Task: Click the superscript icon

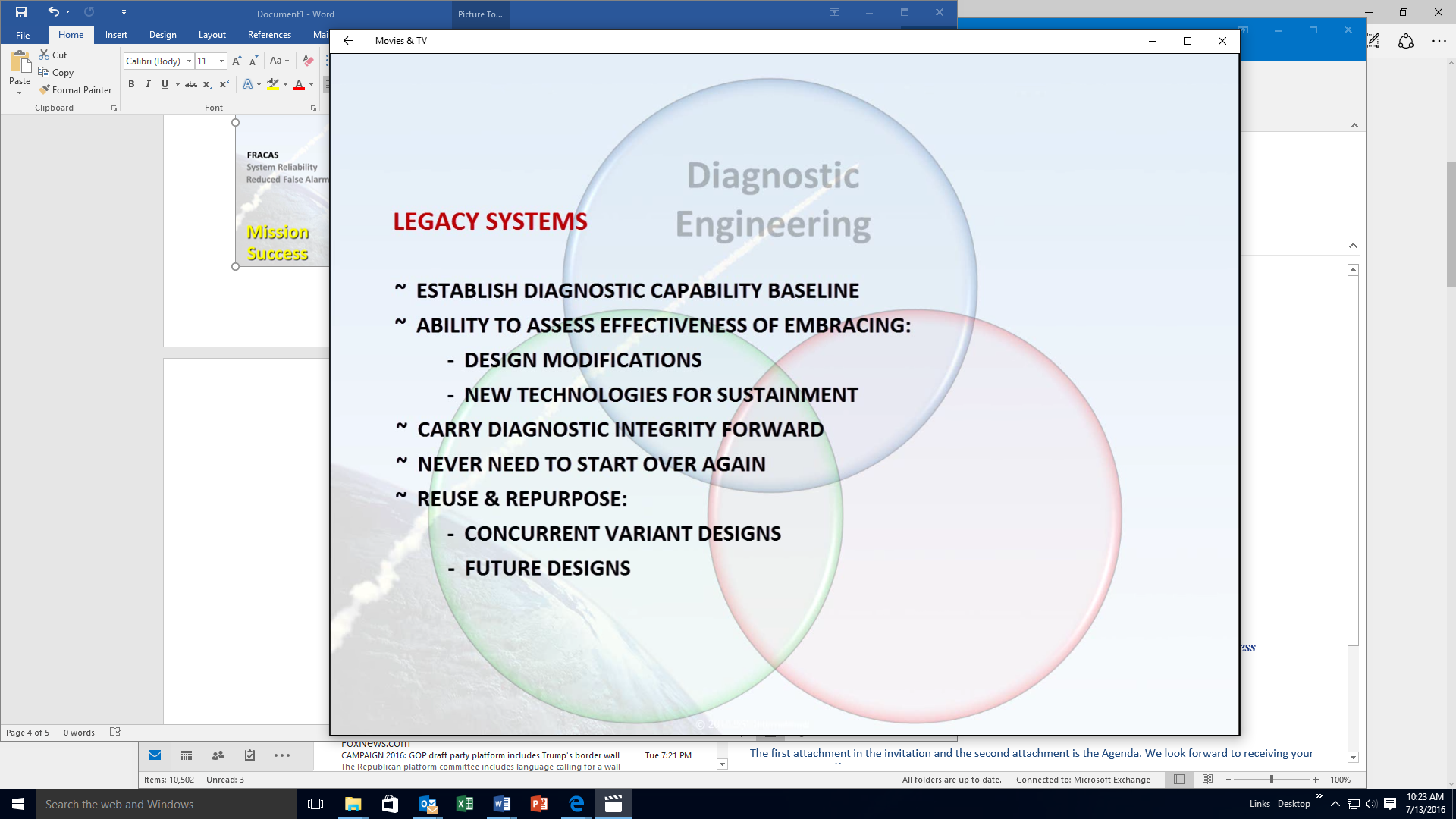Action: [224, 84]
